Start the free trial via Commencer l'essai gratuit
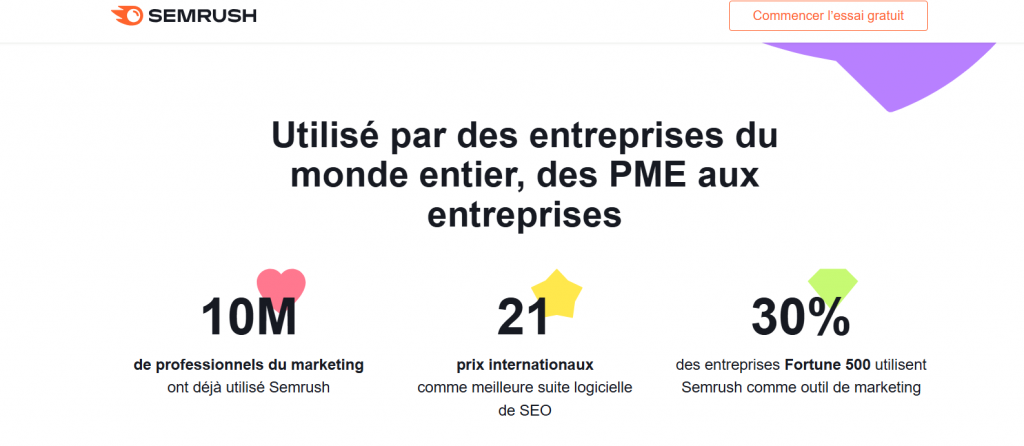This screenshot has width=1024, height=446. 828,16
